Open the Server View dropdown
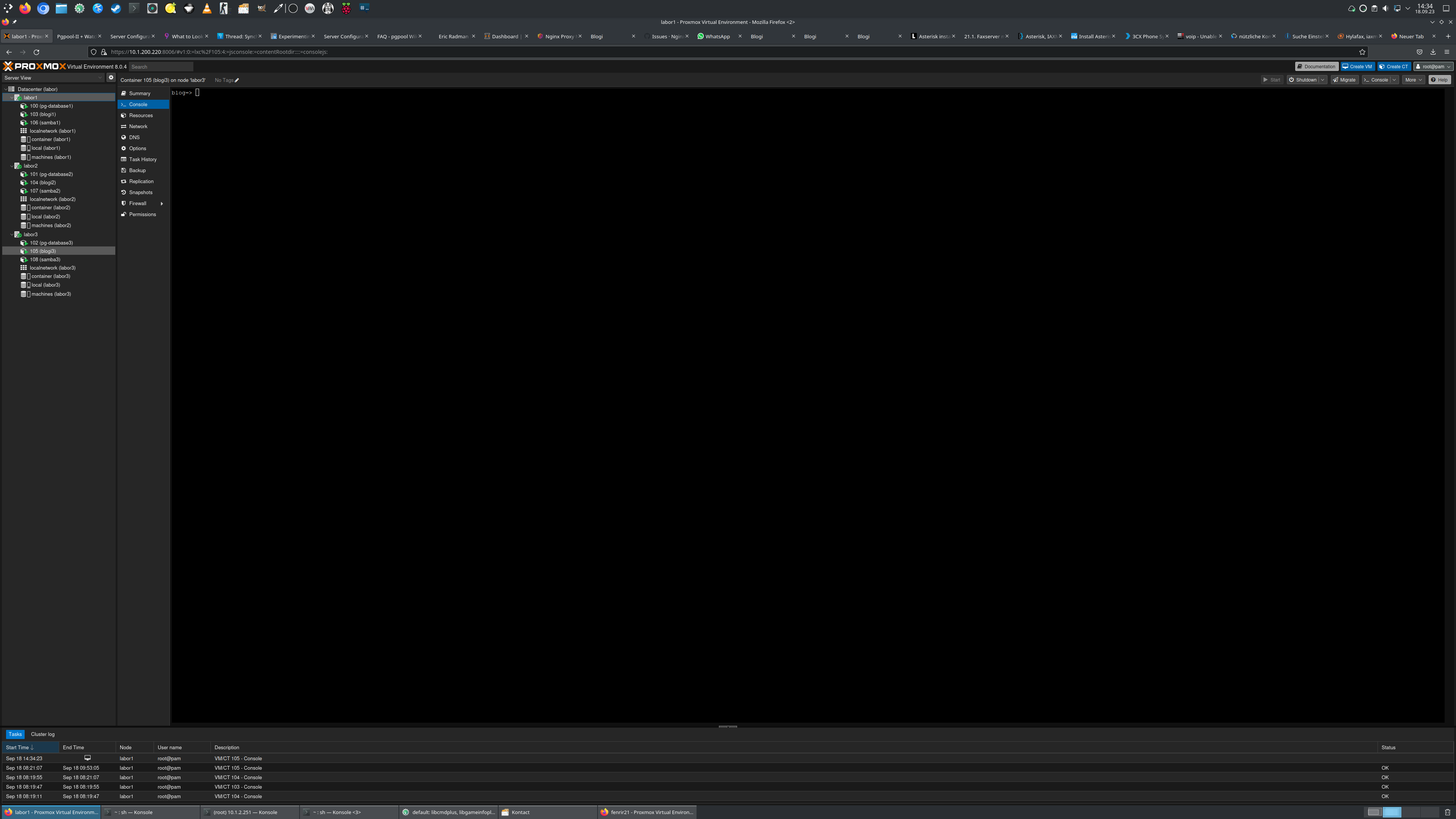Image resolution: width=1456 pixels, height=819 pixels. (x=53, y=78)
